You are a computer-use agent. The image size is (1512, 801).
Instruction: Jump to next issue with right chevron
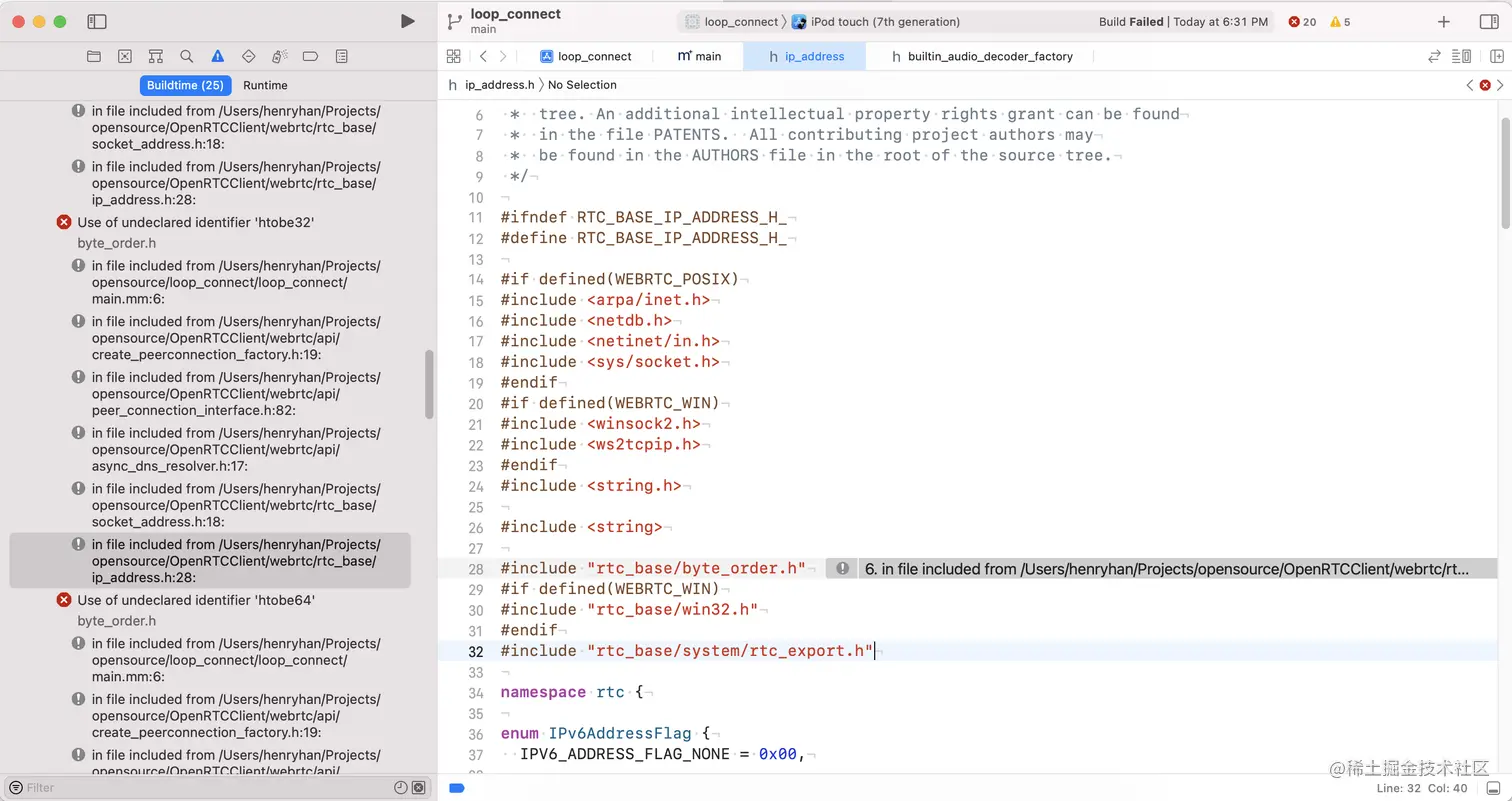pyautogui.click(x=1500, y=85)
